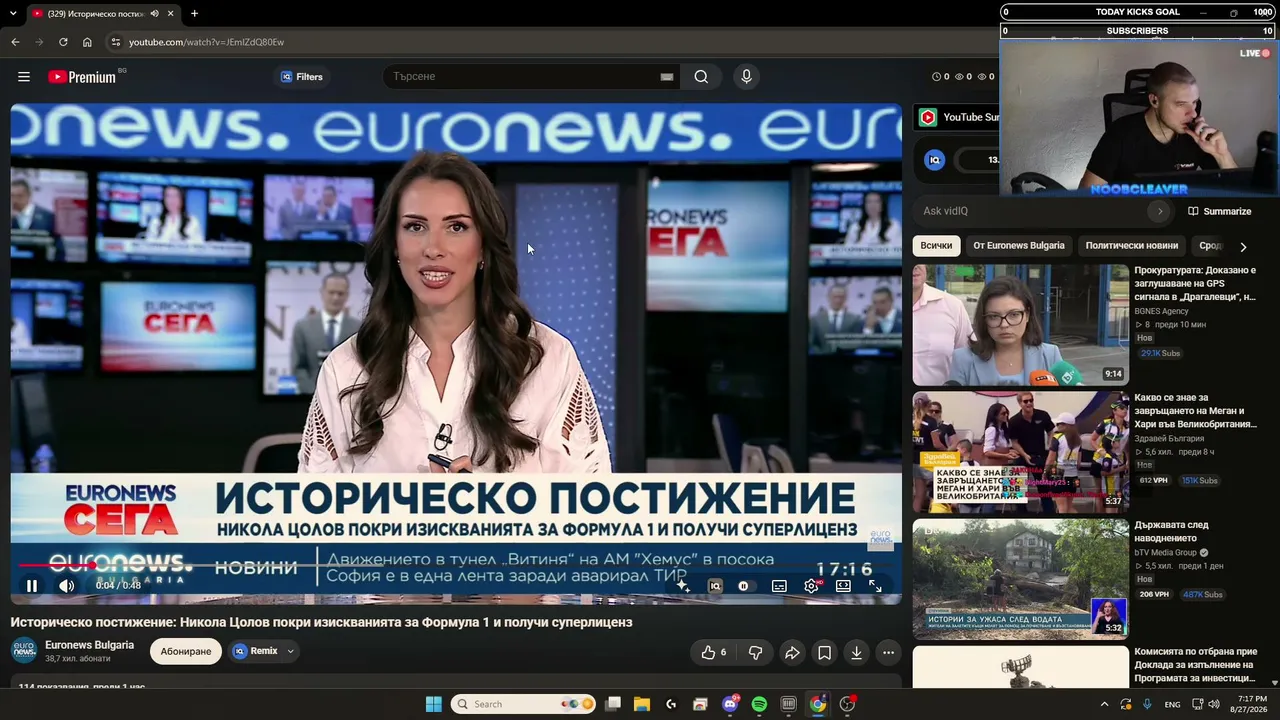The image size is (1280, 720).
Task: Select the Всички filter chip
Action: 936,246
